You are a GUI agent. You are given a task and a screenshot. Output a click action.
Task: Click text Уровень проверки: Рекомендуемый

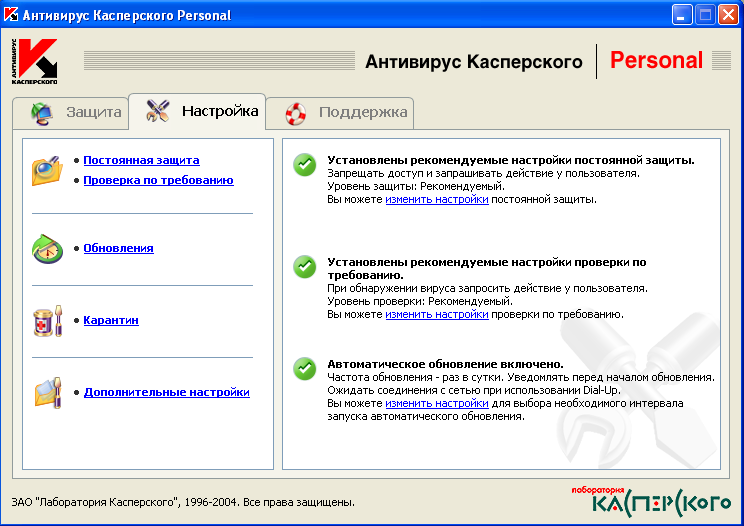pyautogui.click(x=420, y=301)
